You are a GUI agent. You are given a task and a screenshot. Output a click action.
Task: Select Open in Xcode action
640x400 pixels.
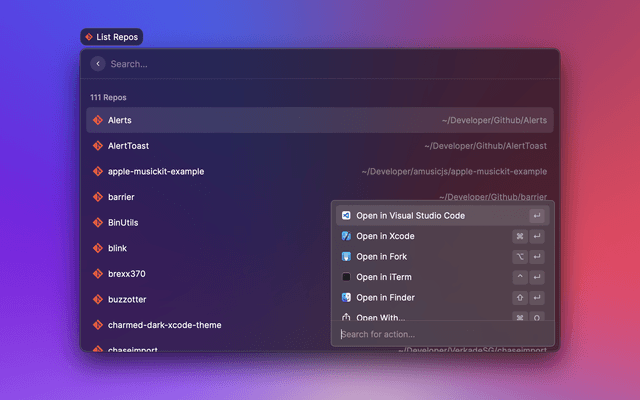(385, 236)
